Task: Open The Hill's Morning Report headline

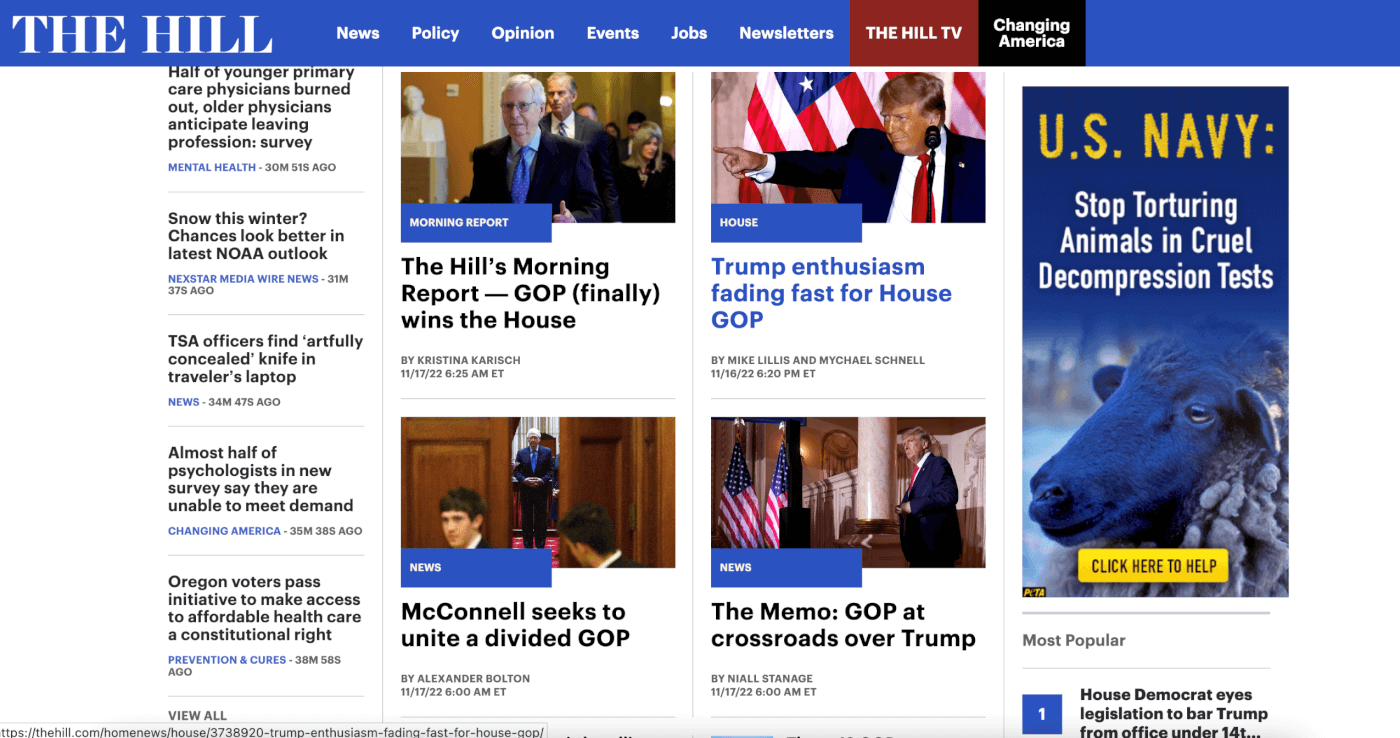Action: click(x=531, y=293)
